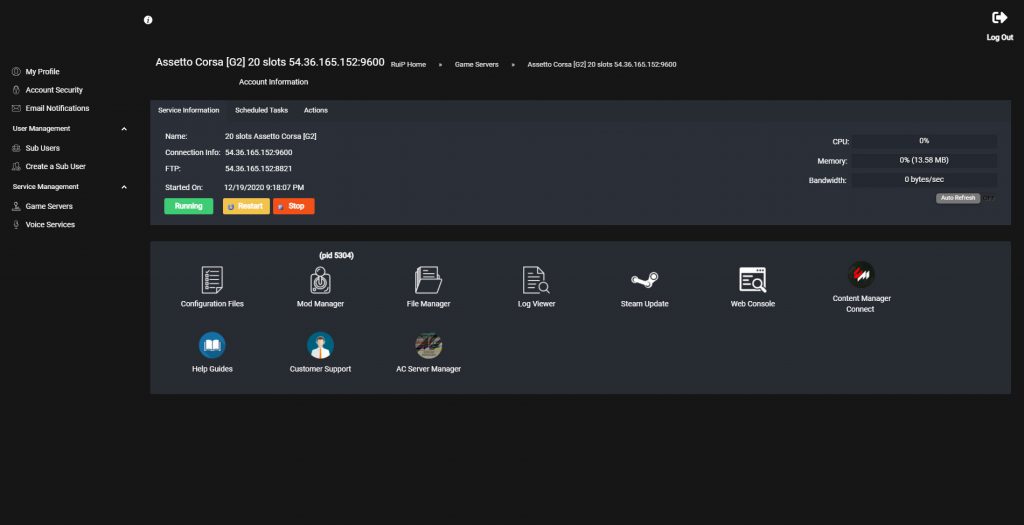Click the My Profile sidebar icon

(x=16, y=72)
